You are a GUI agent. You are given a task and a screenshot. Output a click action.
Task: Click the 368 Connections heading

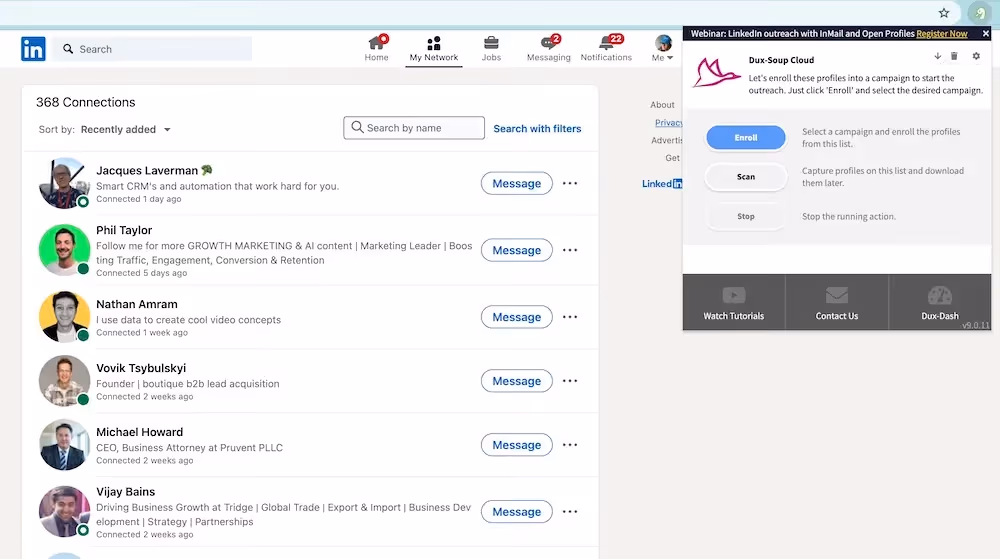click(85, 103)
